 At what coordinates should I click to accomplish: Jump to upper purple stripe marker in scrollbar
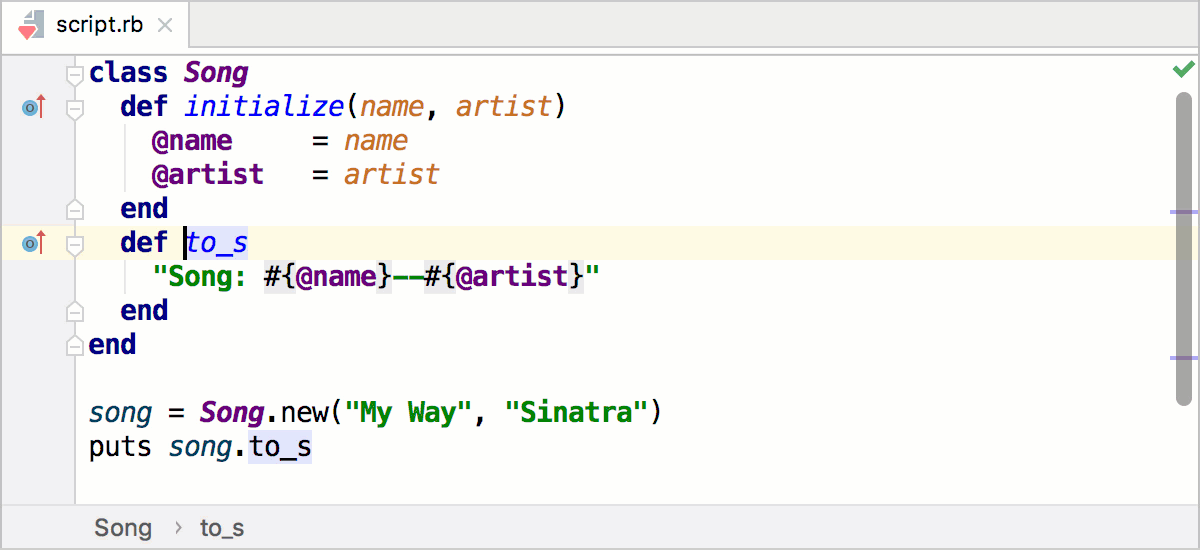click(x=1183, y=212)
